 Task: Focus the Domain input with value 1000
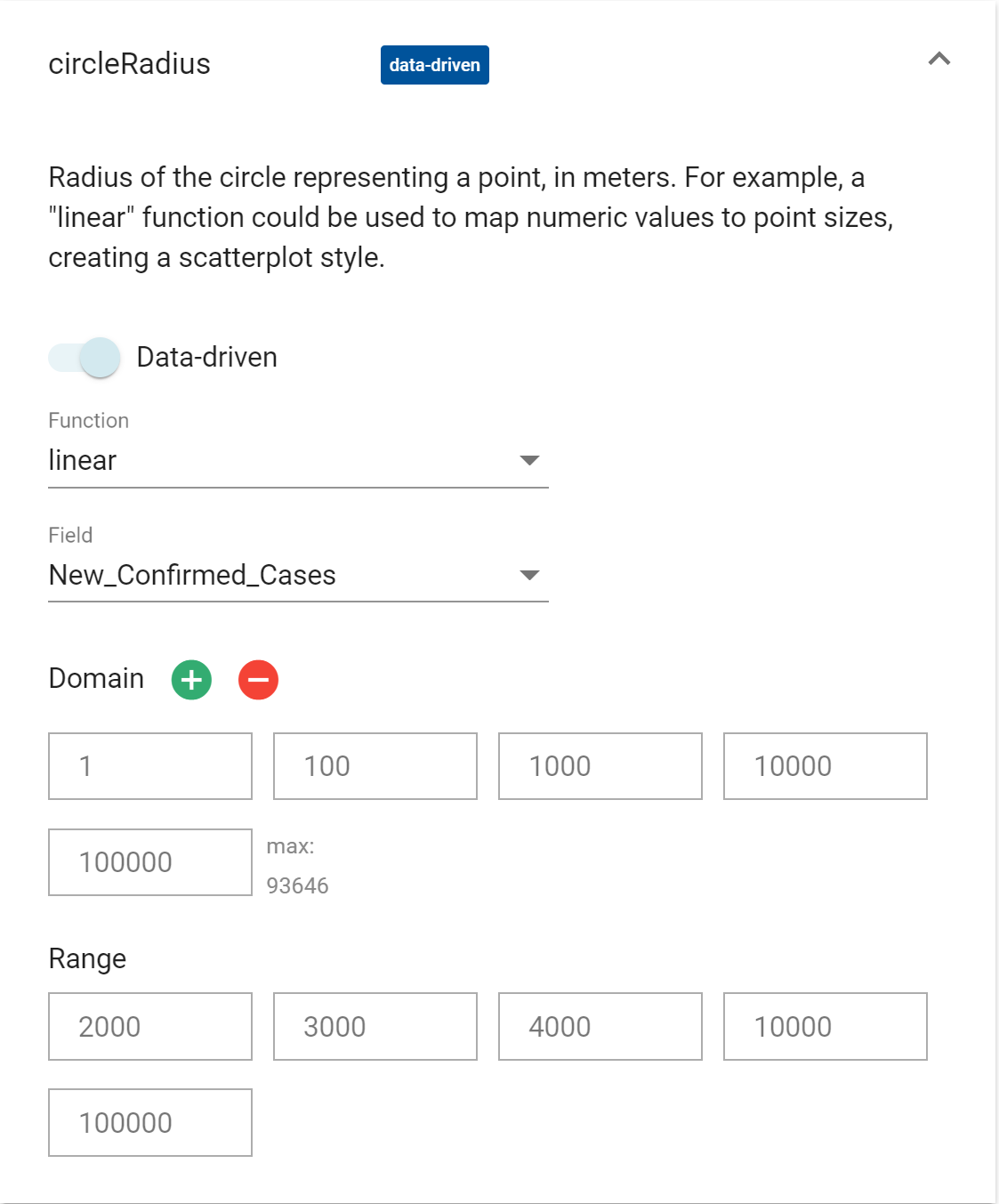[600, 766]
